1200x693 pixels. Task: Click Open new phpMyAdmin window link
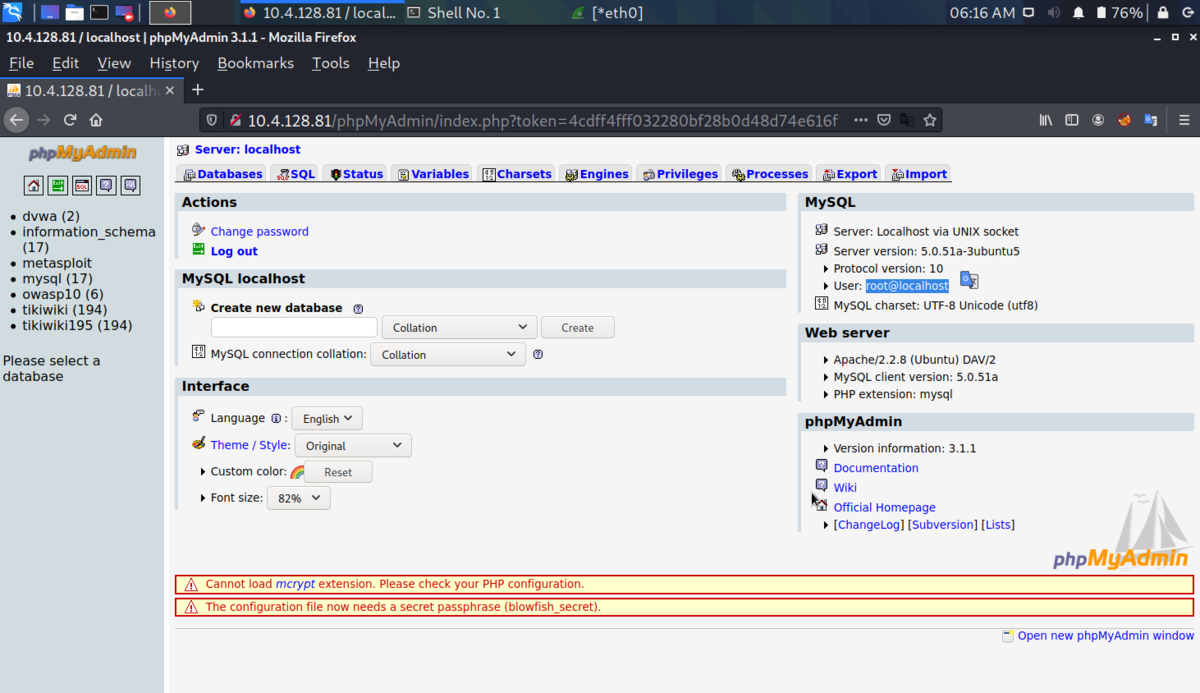pos(1105,635)
